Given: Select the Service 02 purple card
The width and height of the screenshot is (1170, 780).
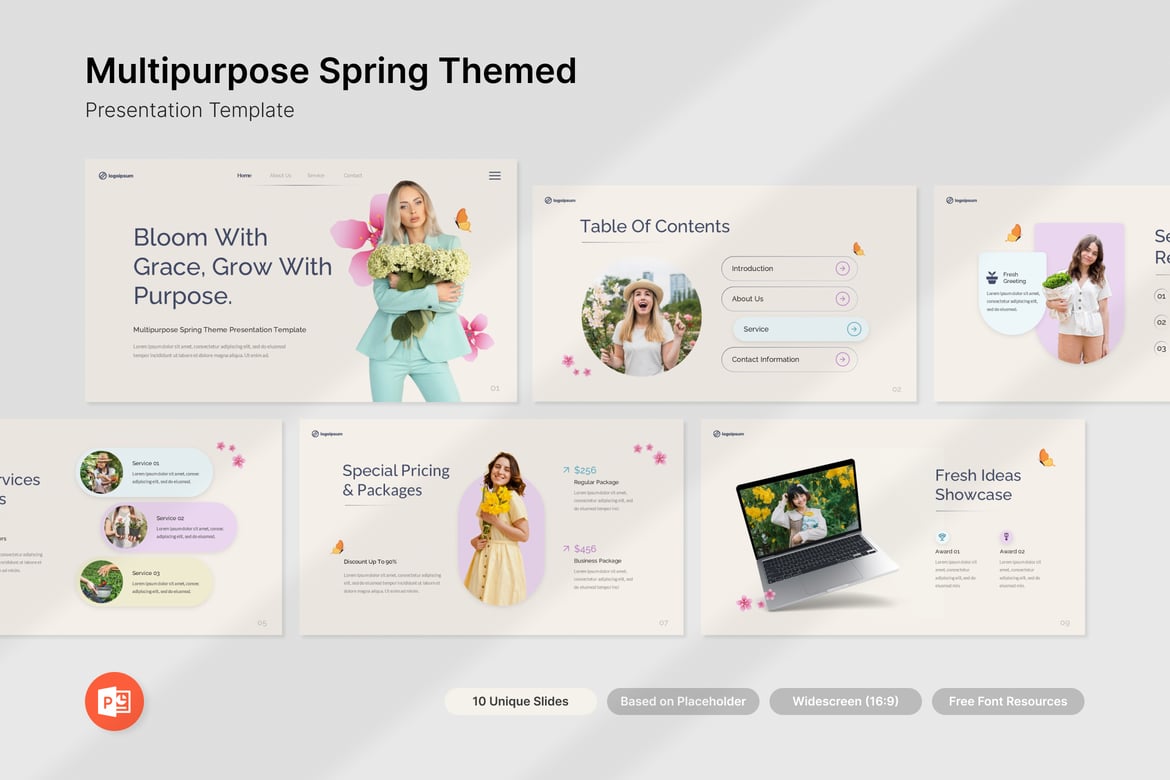Looking at the screenshot, I should point(169,527).
